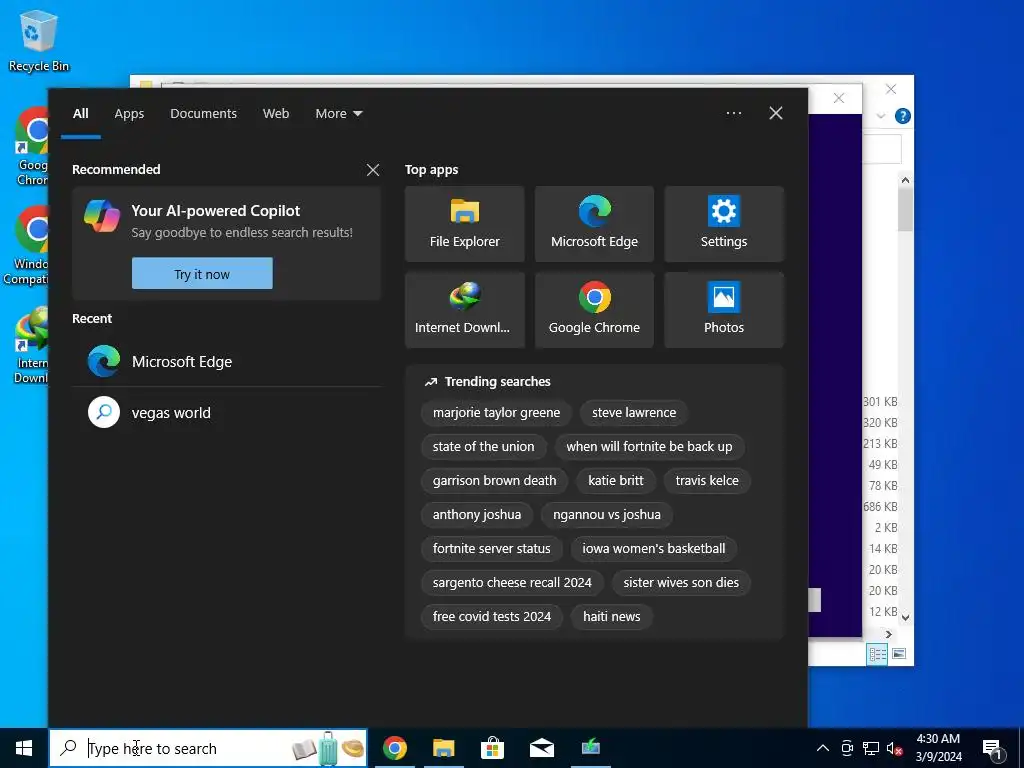
Task: Click the '686 KB' file size entry
Action: (880, 507)
